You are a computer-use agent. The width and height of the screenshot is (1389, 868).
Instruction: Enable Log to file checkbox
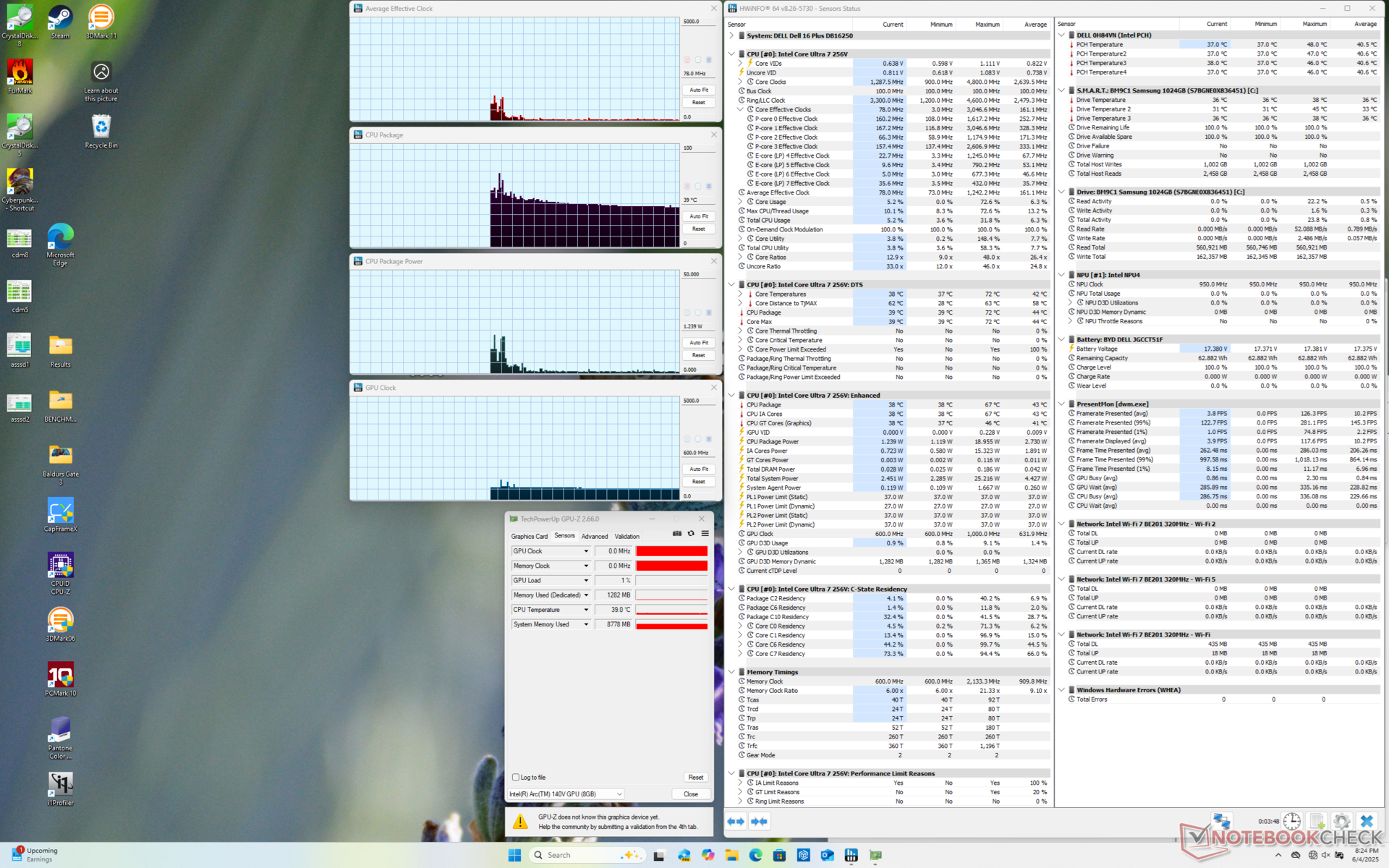[516, 777]
